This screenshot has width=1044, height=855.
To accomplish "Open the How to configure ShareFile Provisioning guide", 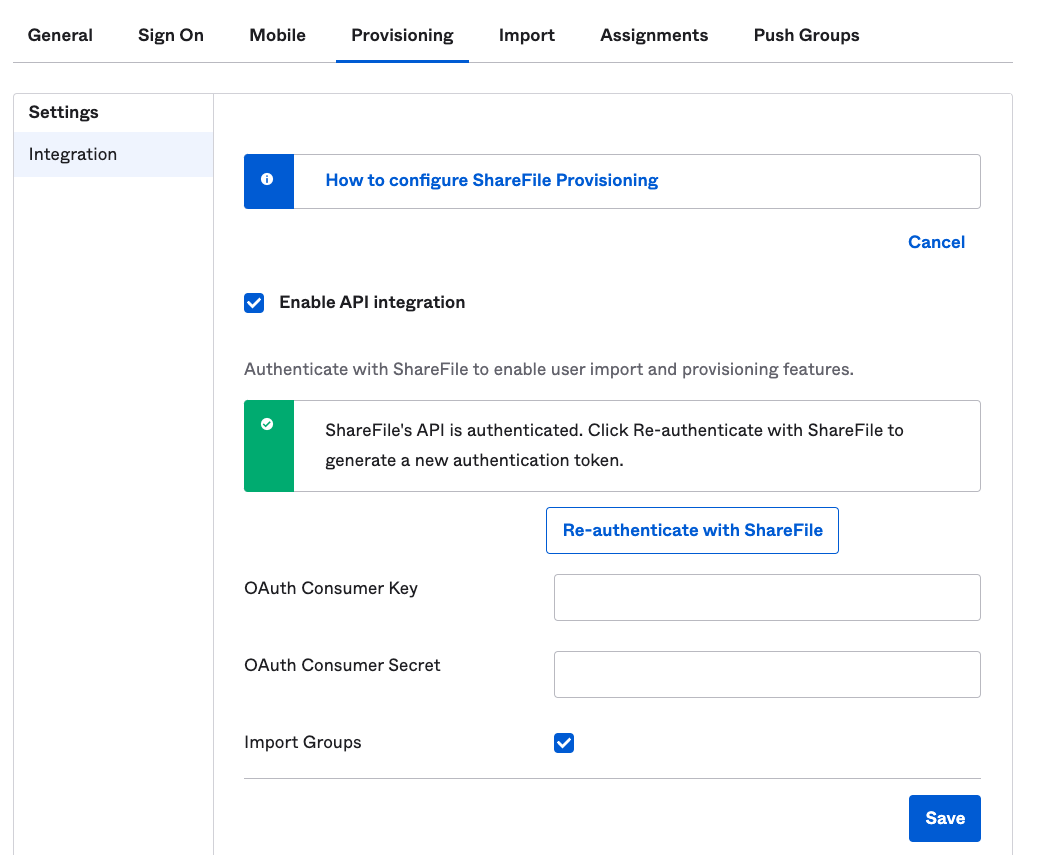I will coord(491,180).
